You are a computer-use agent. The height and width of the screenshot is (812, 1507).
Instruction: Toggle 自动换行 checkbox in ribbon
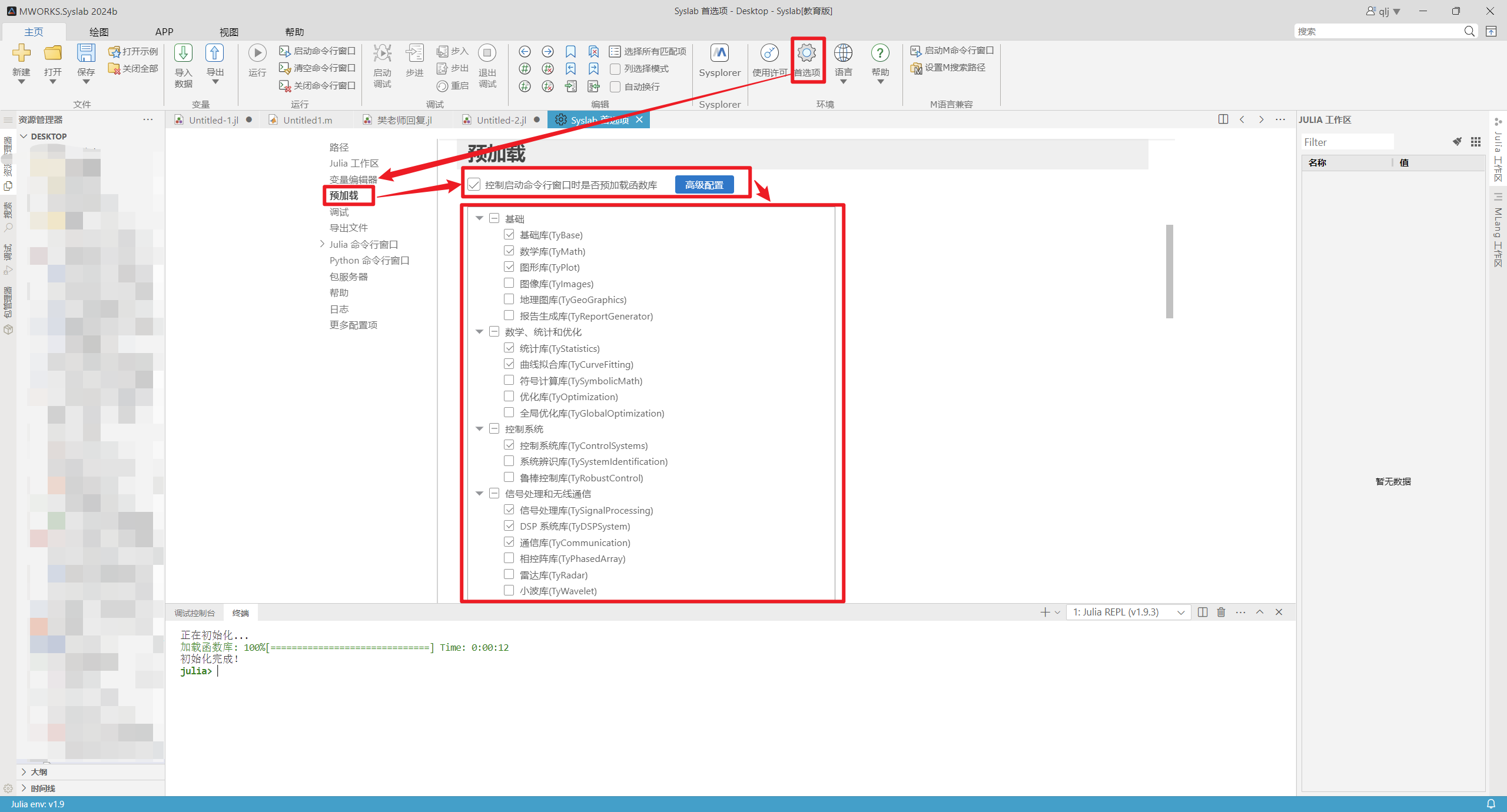(615, 87)
